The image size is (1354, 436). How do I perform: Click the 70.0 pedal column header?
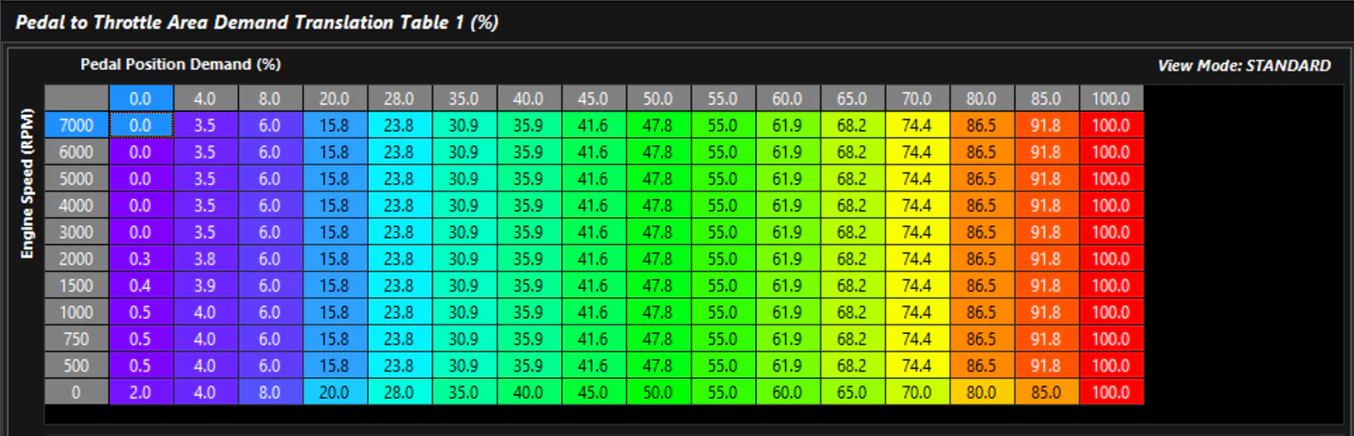[x=917, y=99]
